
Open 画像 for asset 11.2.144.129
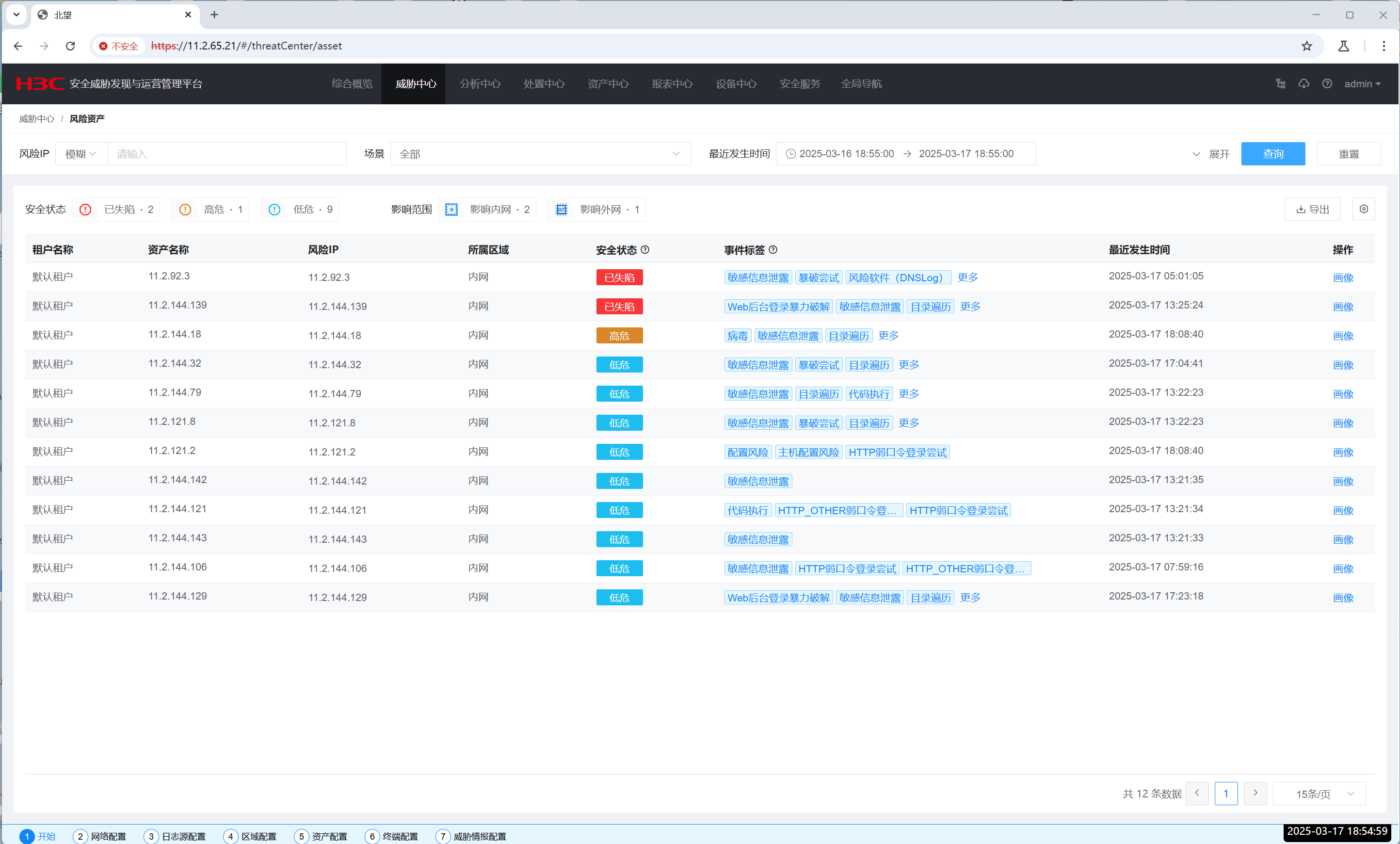click(1343, 597)
